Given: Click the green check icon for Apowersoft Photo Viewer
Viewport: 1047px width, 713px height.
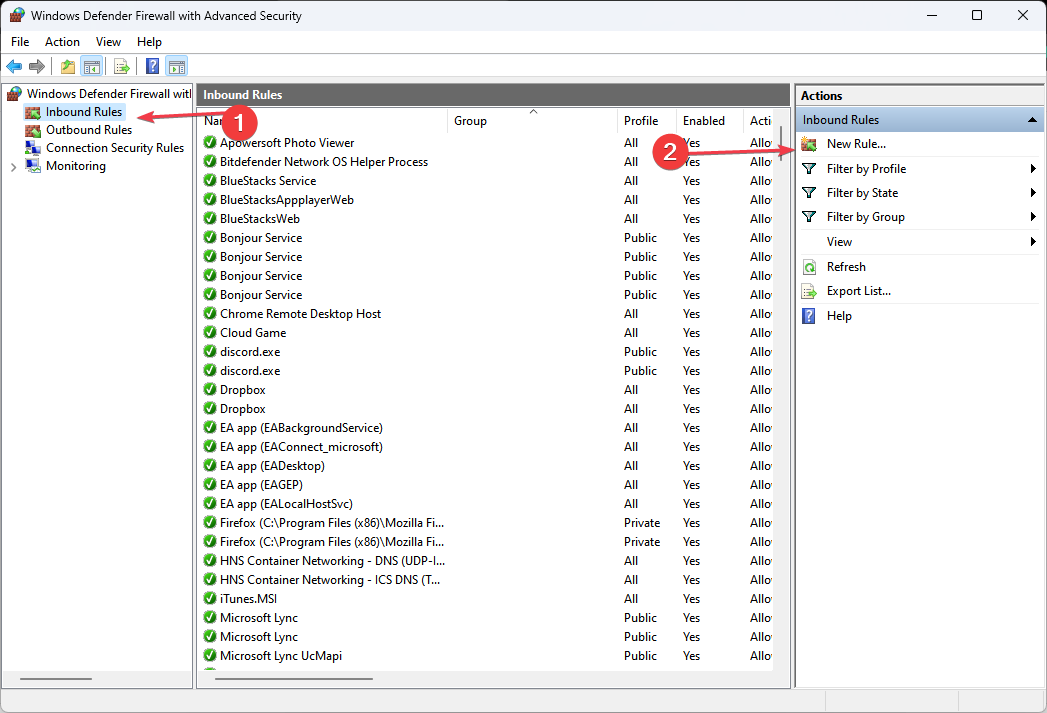Looking at the screenshot, I should tap(210, 142).
